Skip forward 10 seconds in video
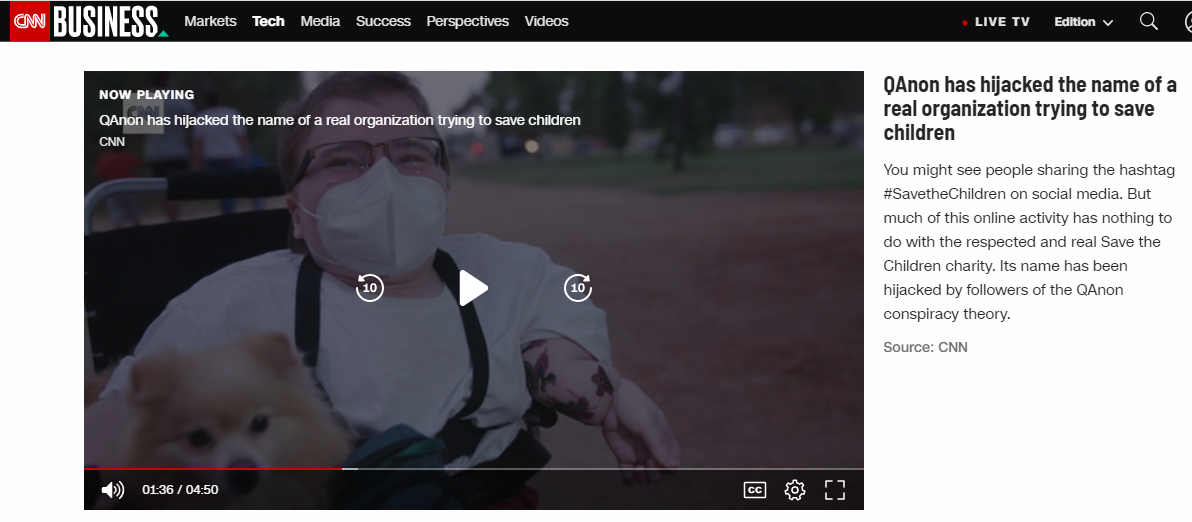 578,288
